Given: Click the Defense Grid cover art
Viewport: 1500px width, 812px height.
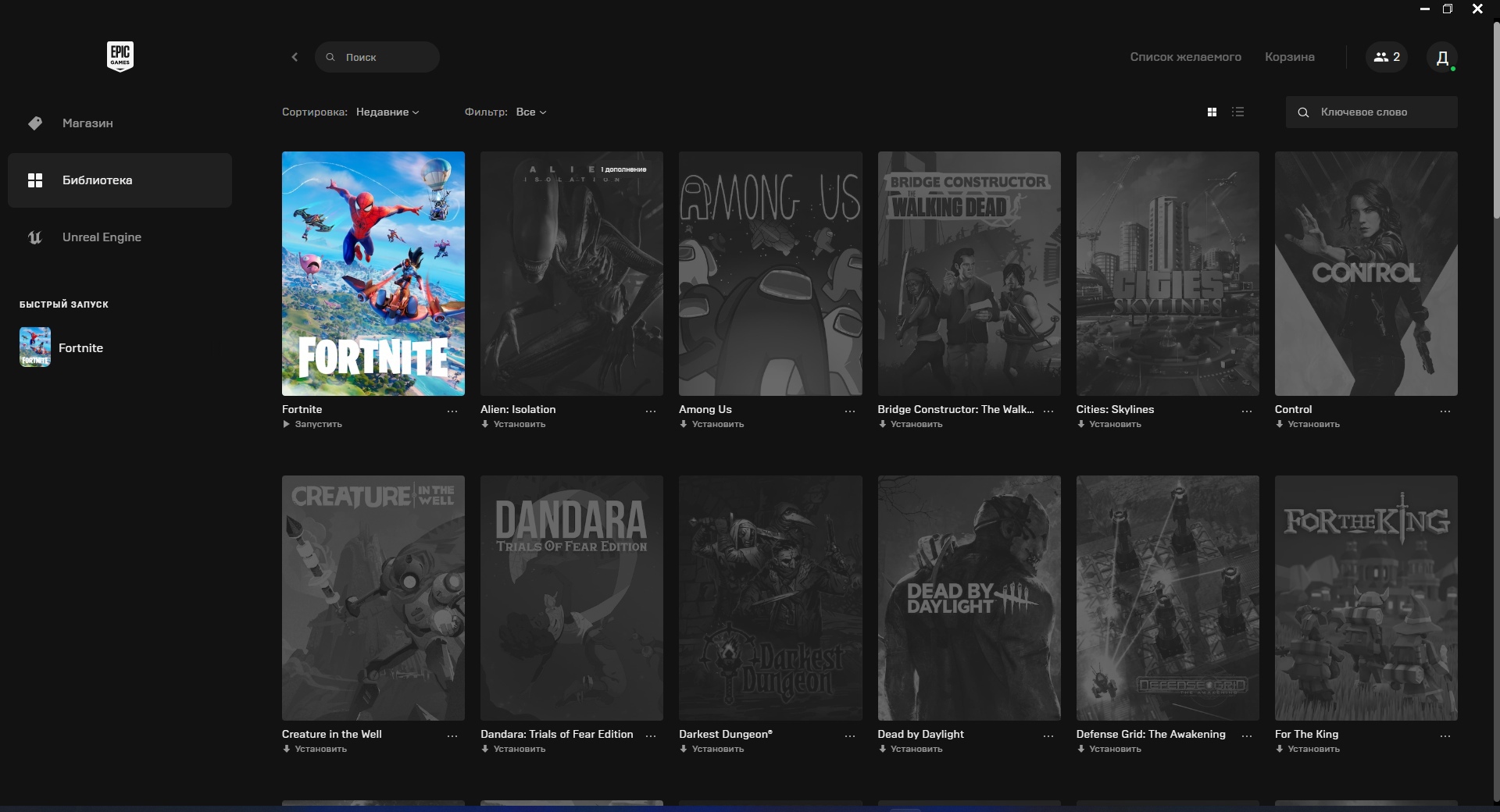Looking at the screenshot, I should pyautogui.click(x=1168, y=598).
